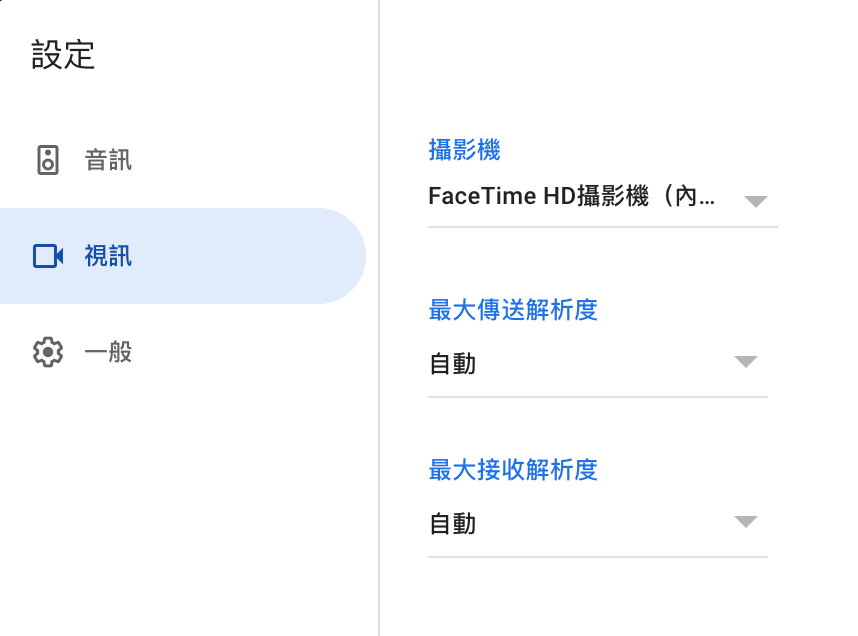Click the video camera icon beside 視訊
Image resolution: width=858 pixels, height=636 pixels.
(48, 256)
